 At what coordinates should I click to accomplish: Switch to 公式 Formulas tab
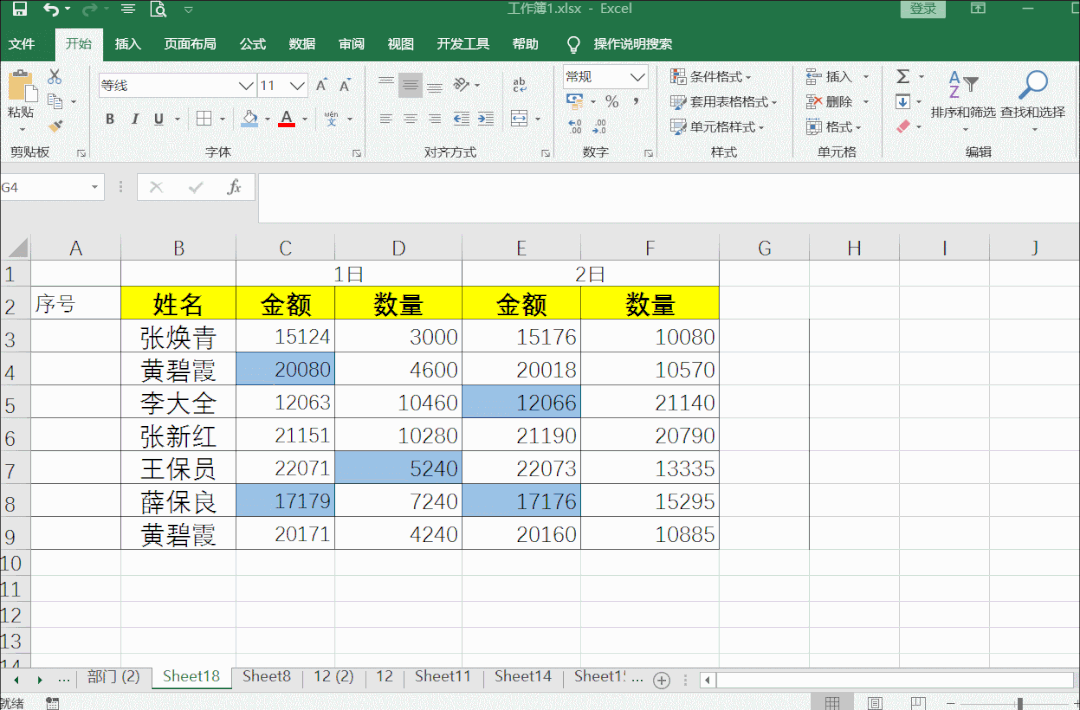(x=253, y=44)
